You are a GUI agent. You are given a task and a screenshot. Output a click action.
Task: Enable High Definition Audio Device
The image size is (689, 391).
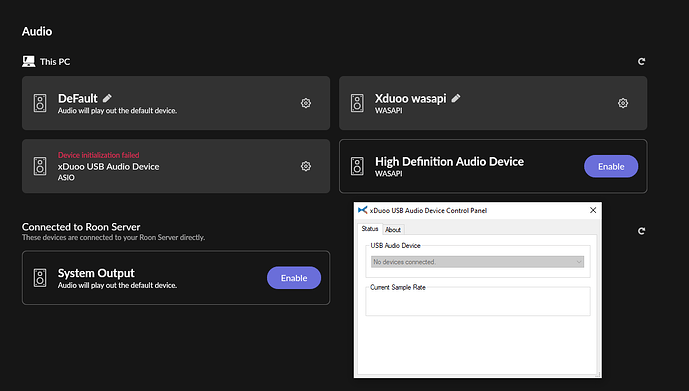[611, 167]
